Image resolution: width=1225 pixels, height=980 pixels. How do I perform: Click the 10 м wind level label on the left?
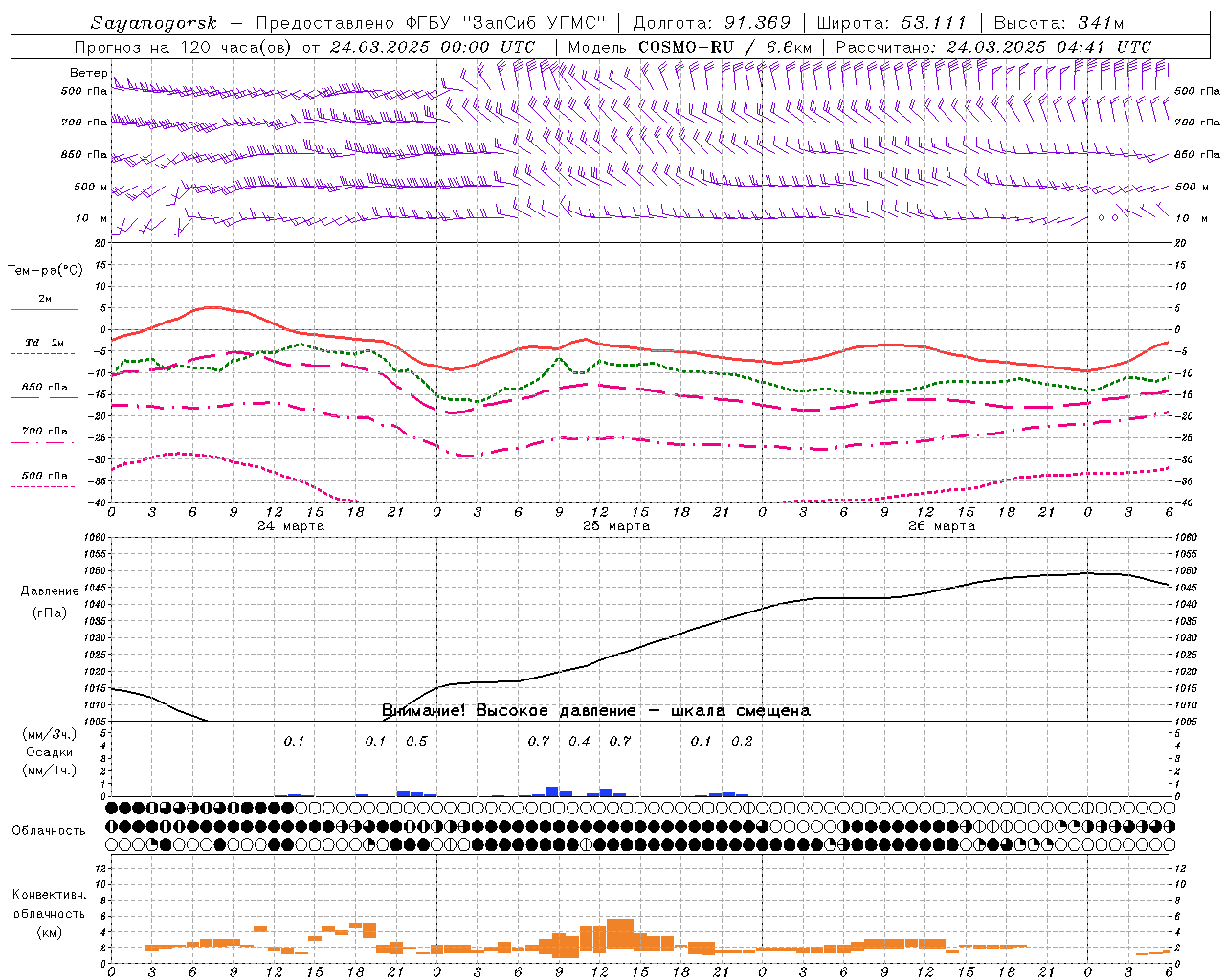[x=91, y=218]
